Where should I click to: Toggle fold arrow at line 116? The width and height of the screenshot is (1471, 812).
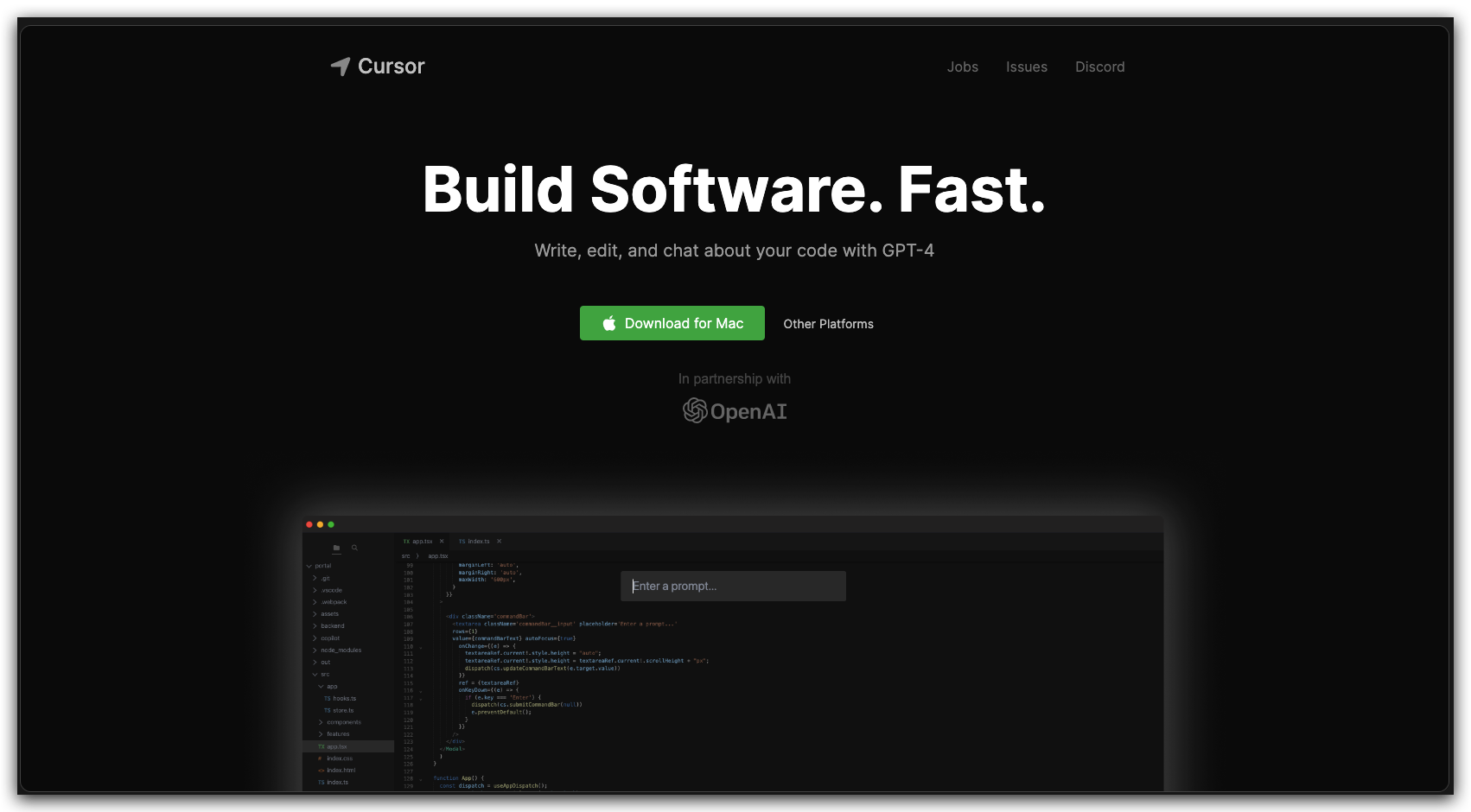421,691
